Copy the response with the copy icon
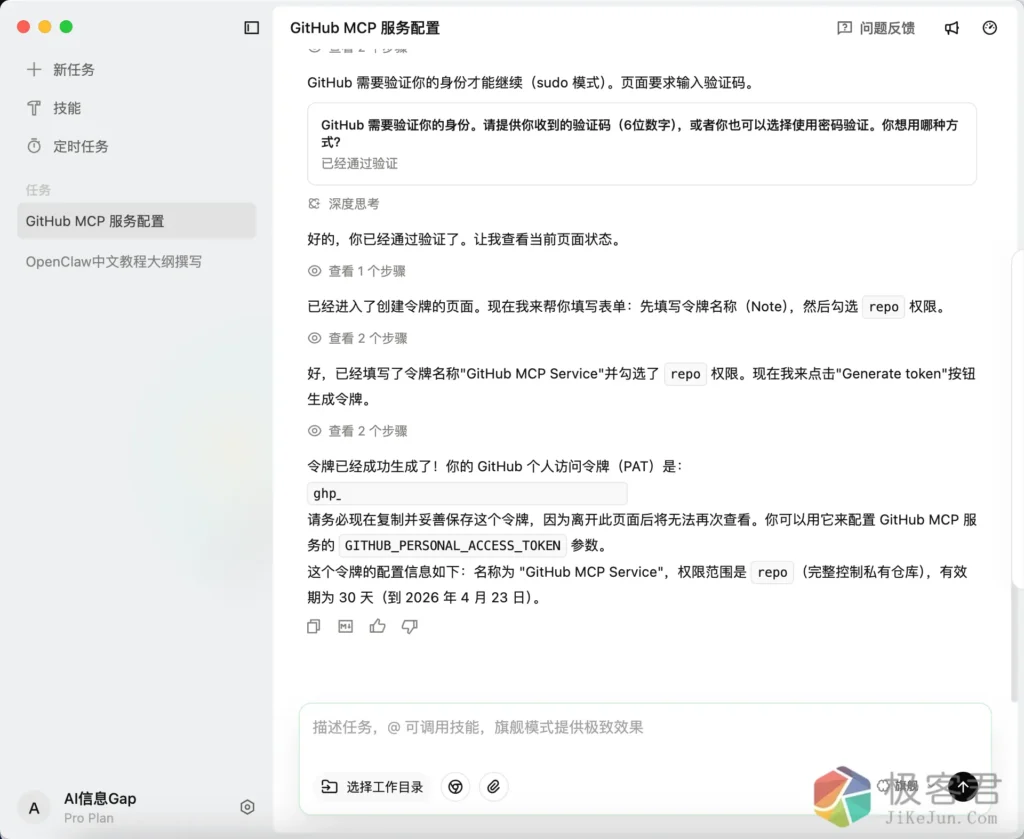The width and height of the screenshot is (1024, 839). click(314, 626)
